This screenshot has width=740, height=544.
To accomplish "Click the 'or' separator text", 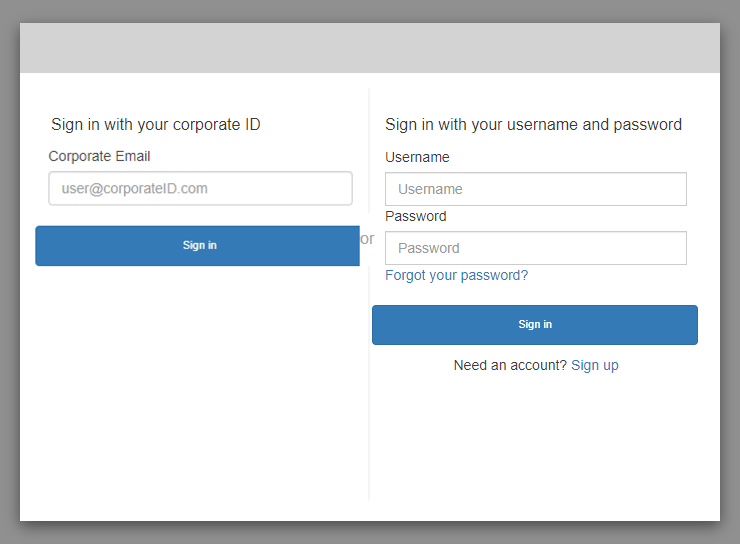I will click(x=367, y=239).
